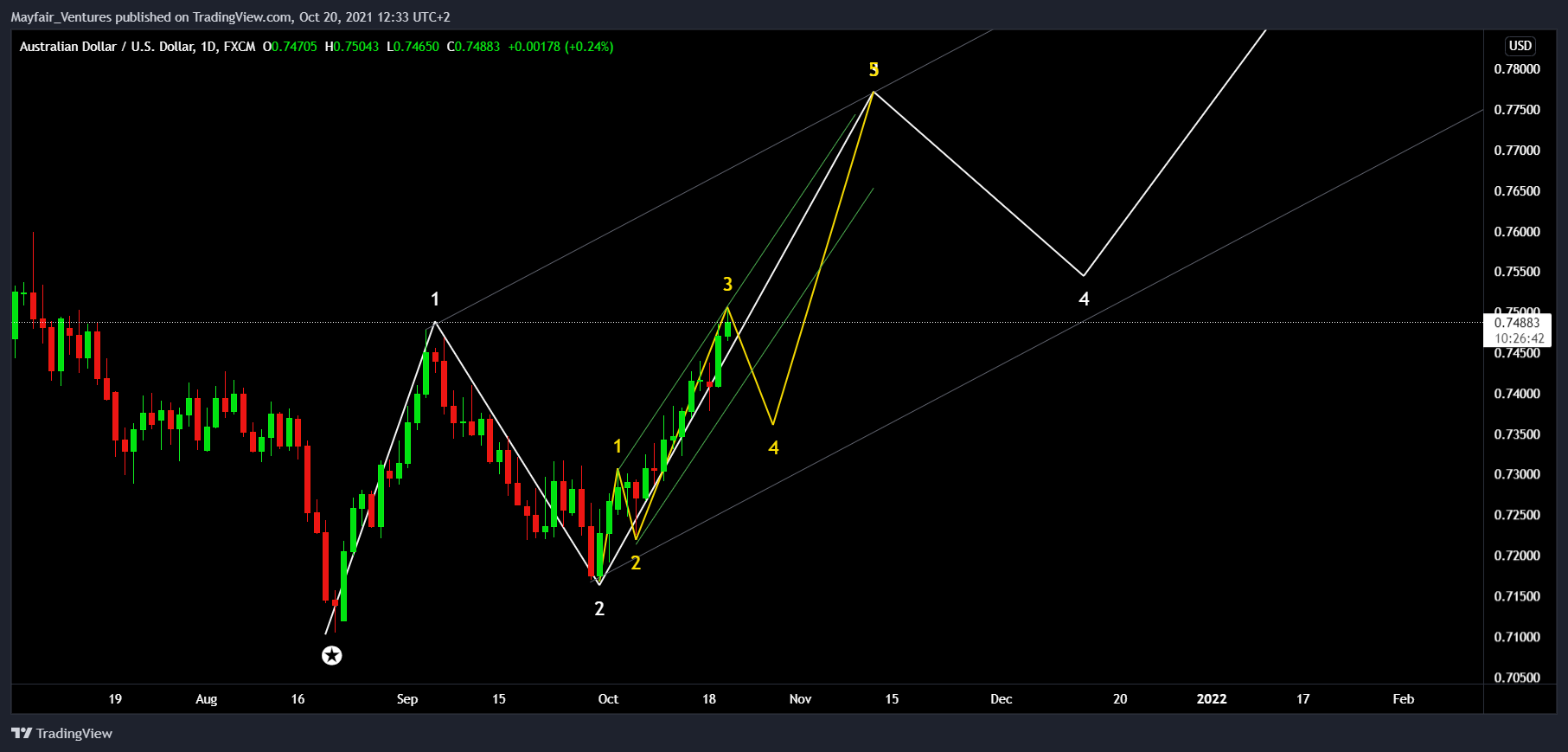Select the yellow wave label 2
Screen dimensions: 1568x752
(636, 563)
